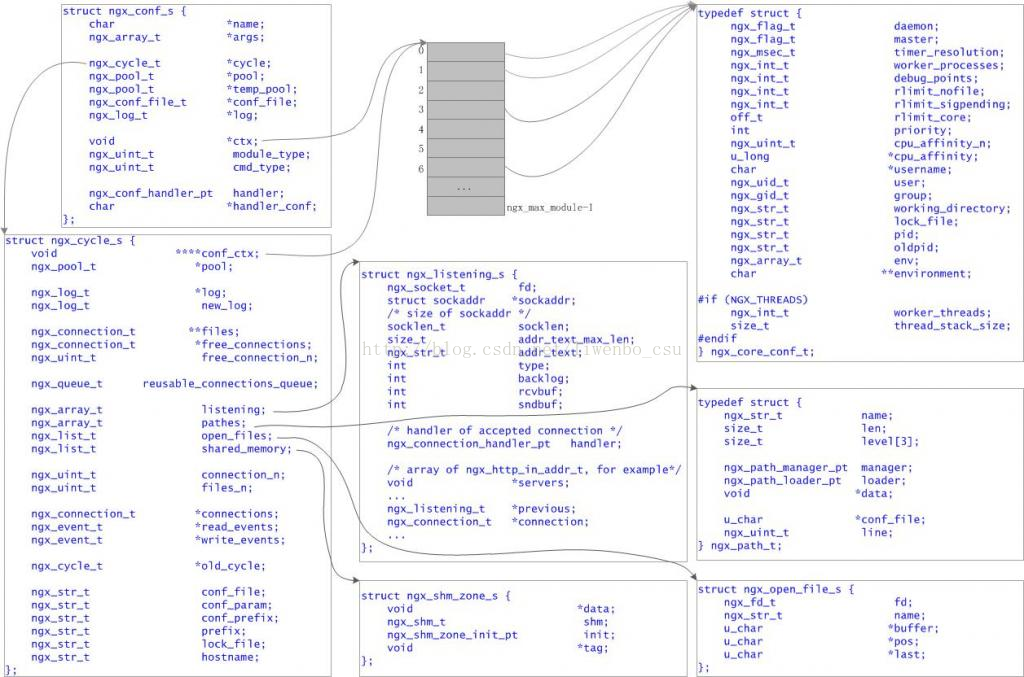Screen dimensions: 1024x677
Task: Click the 'ngx_path_manager_pt' type
Action: (786, 468)
